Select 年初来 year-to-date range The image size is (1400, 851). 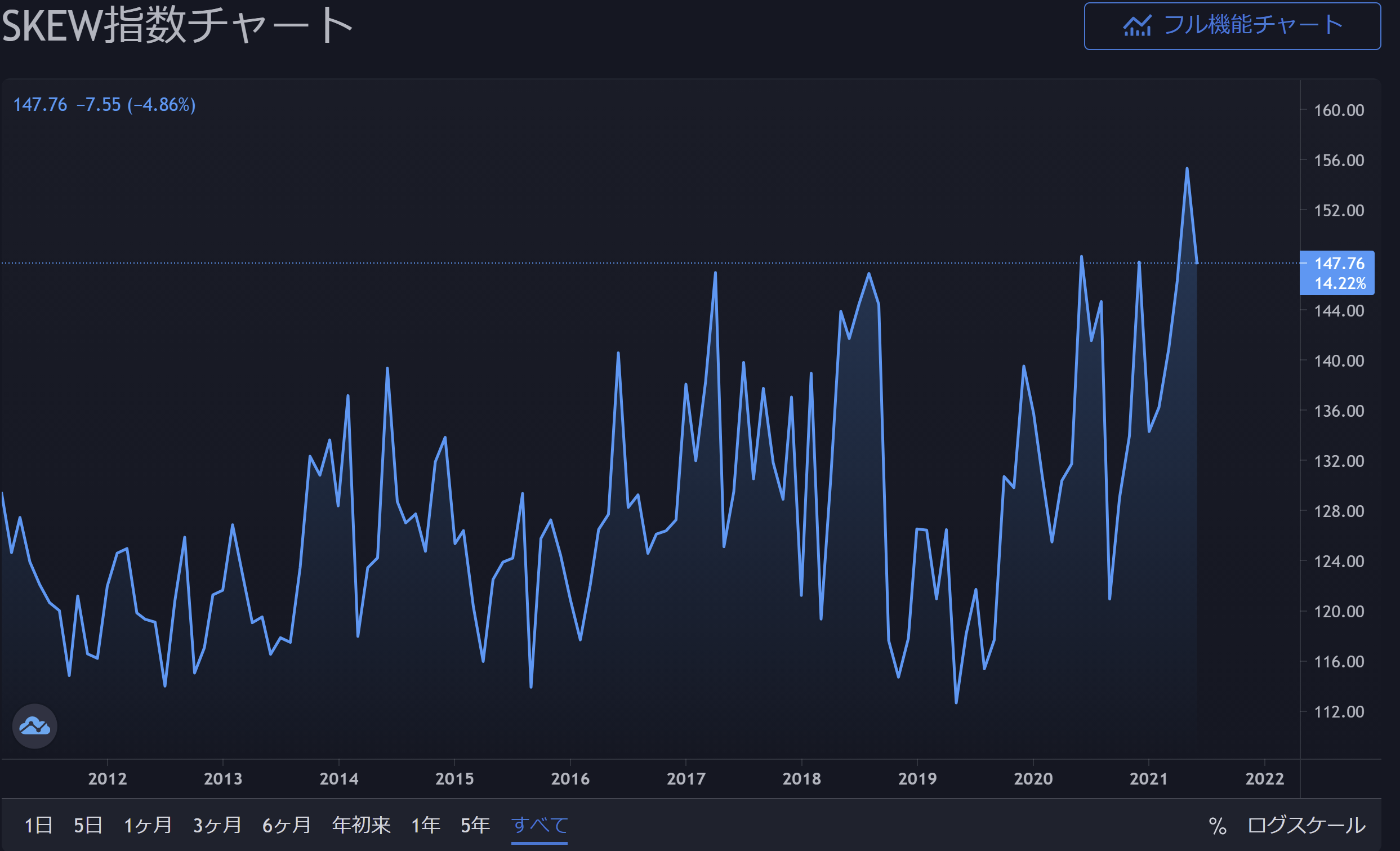(x=362, y=825)
